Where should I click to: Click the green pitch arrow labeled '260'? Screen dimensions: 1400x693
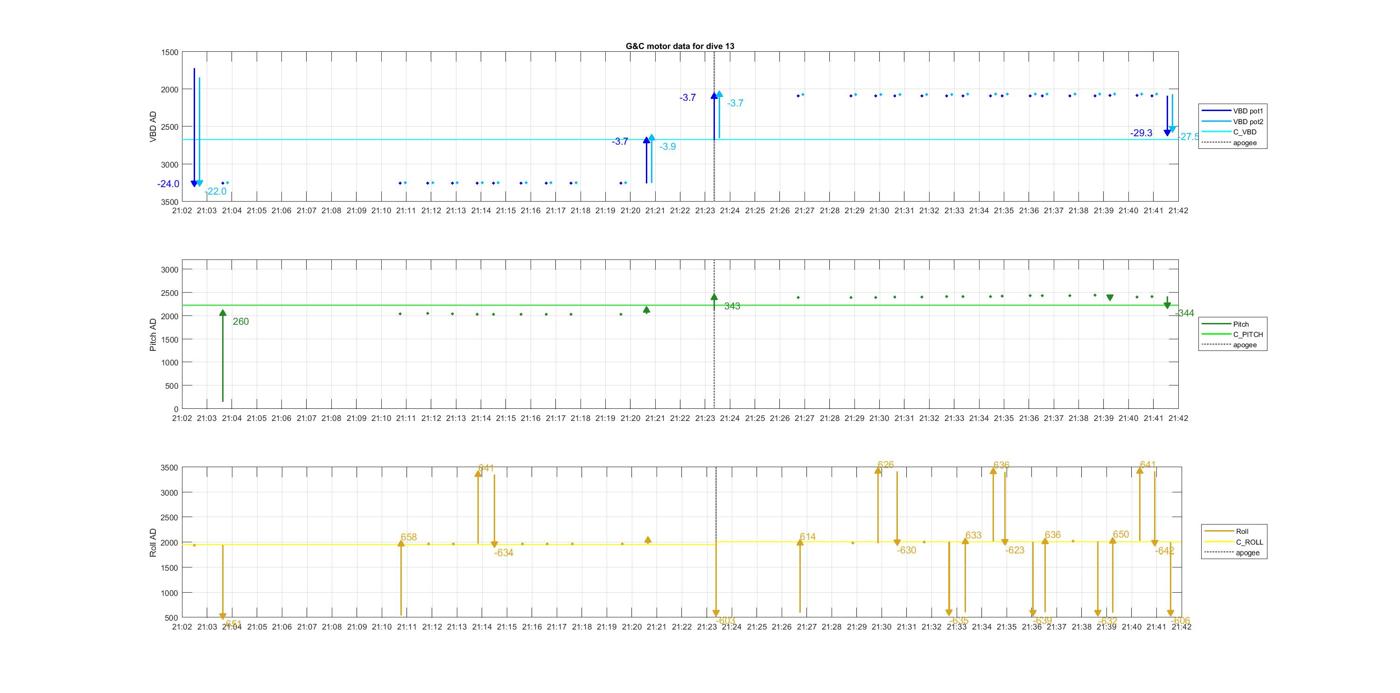(x=223, y=356)
